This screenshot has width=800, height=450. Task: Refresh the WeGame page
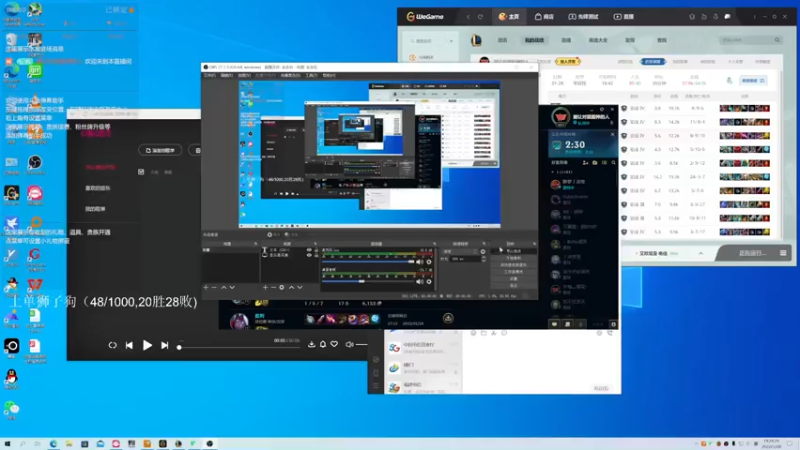click(x=480, y=17)
